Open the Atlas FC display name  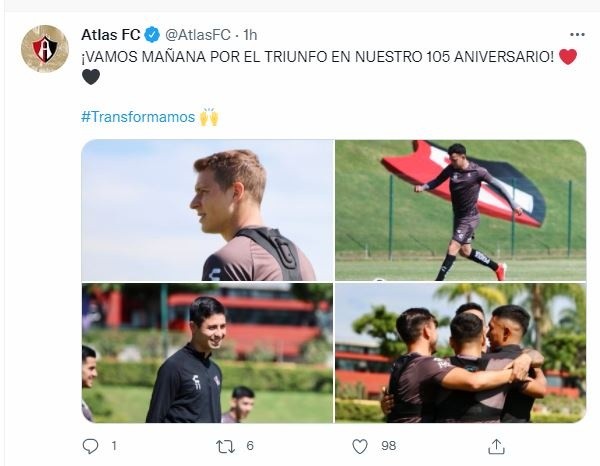[x=111, y=35]
